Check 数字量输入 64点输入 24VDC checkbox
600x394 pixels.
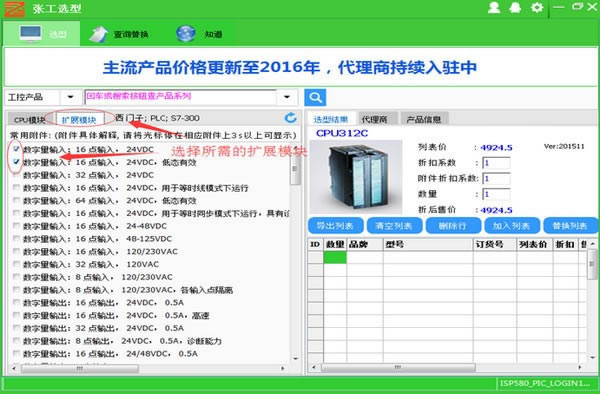tap(16, 200)
